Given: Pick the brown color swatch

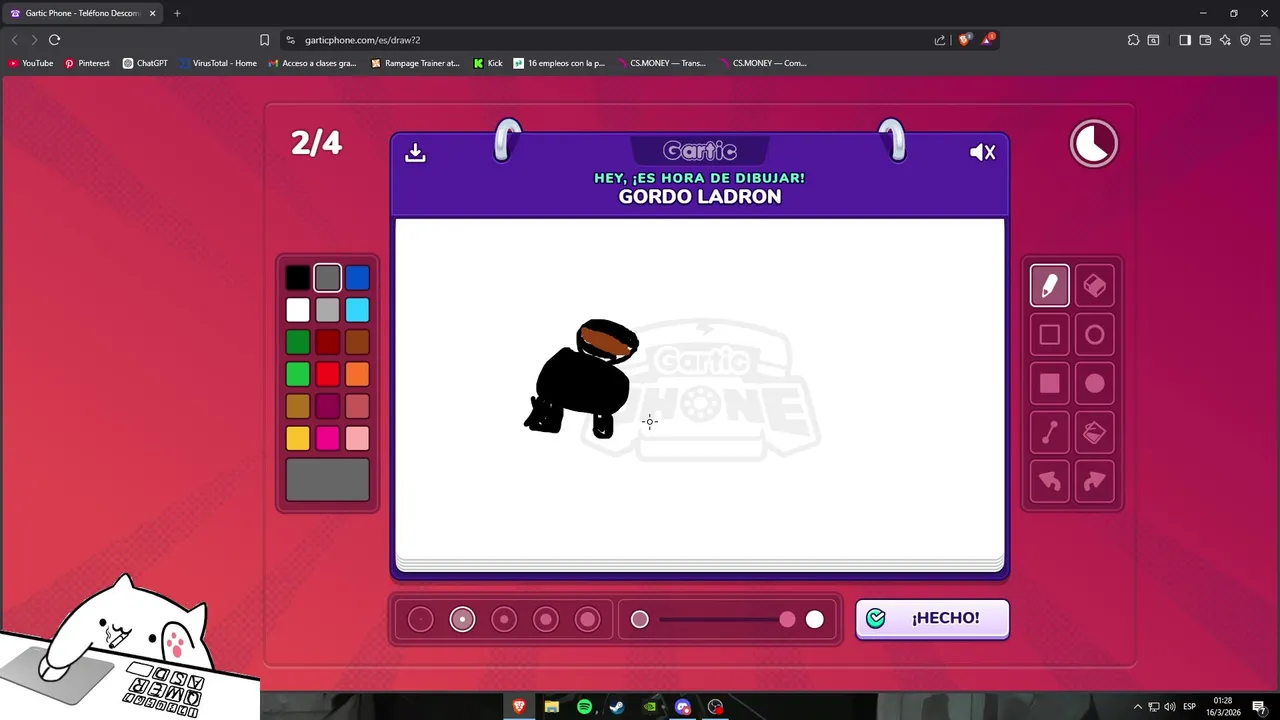Looking at the screenshot, I should coord(357,342).
